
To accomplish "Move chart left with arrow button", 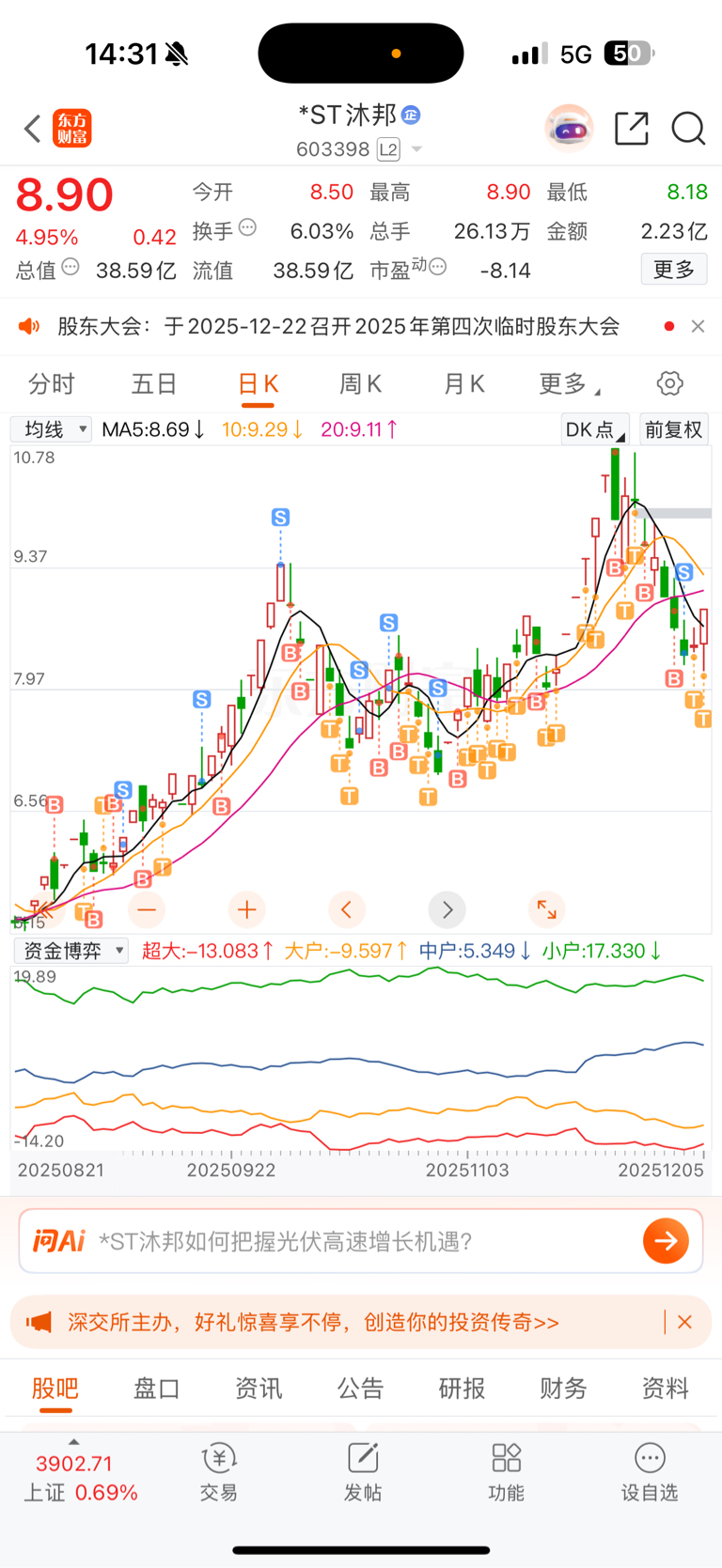I will point(347,909).
